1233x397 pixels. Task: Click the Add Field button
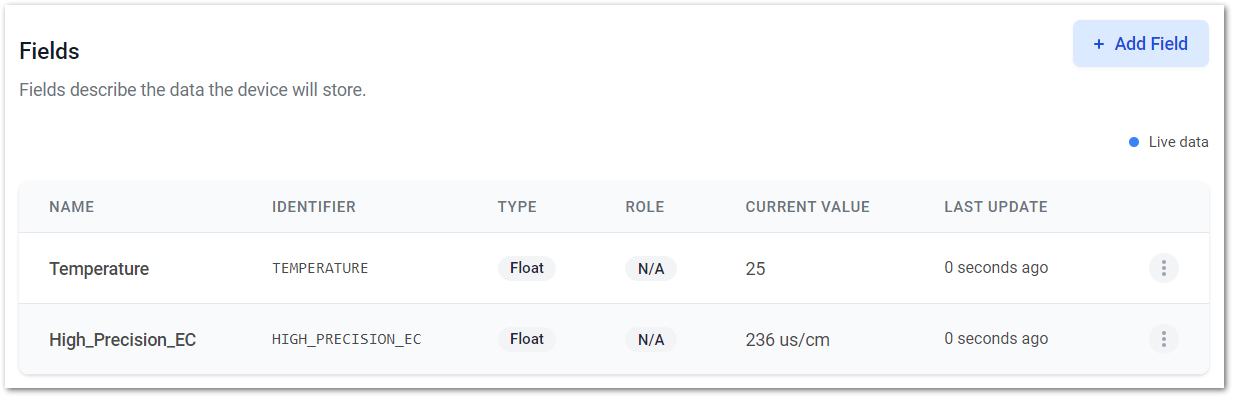click(1140, 44)
